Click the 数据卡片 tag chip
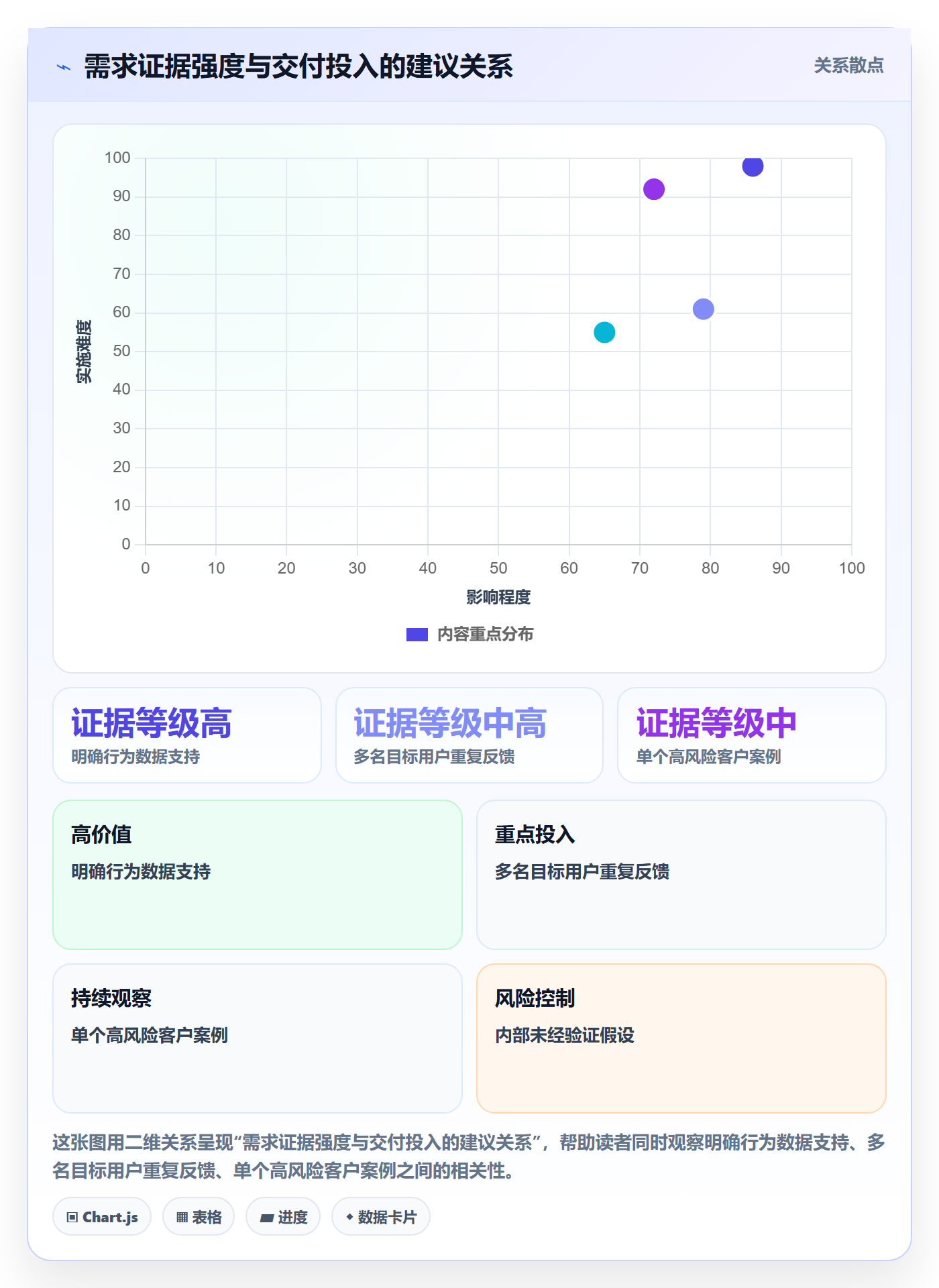 [x=381, y=1217]
